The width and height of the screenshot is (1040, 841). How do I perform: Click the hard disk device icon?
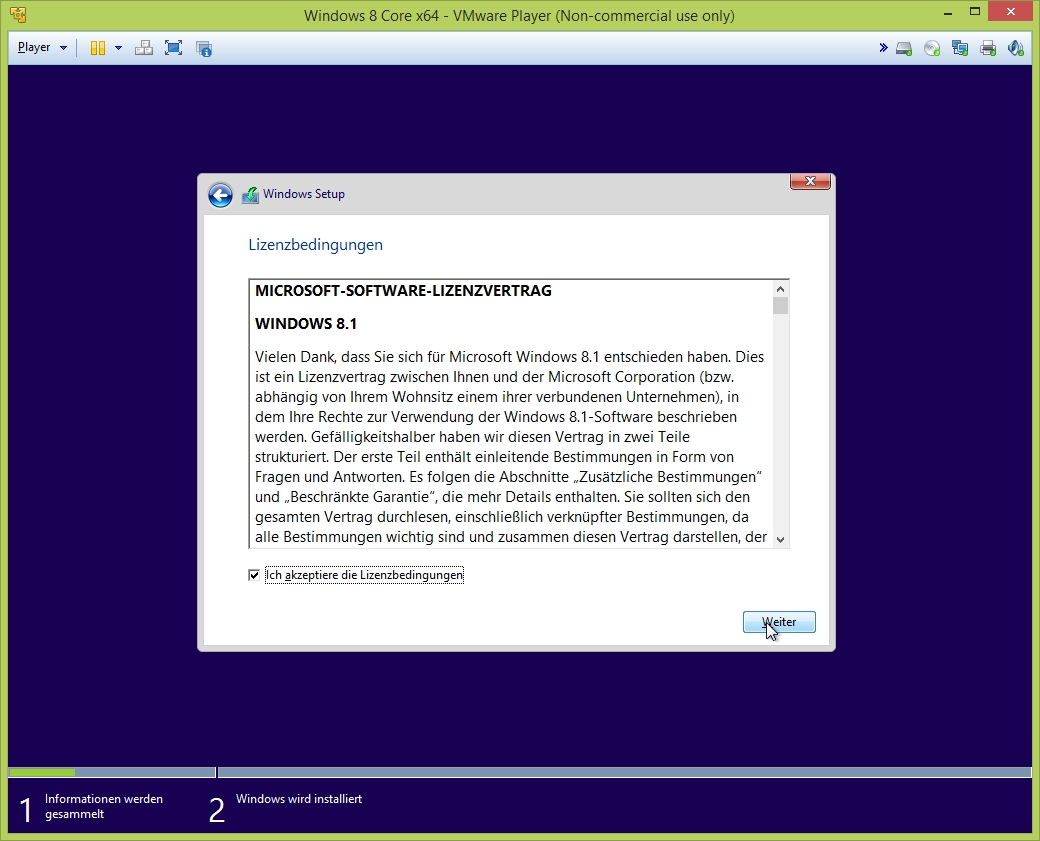click(904, 48)
